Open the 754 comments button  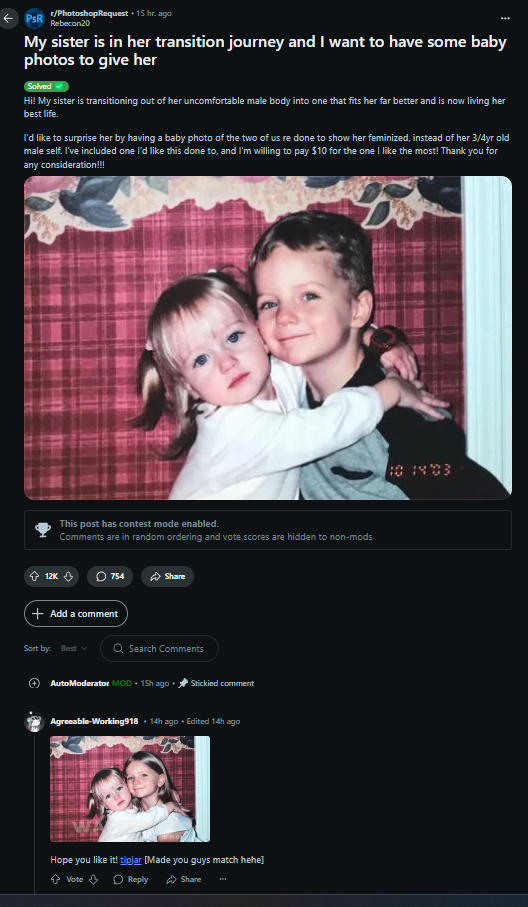tap(110, 576)
